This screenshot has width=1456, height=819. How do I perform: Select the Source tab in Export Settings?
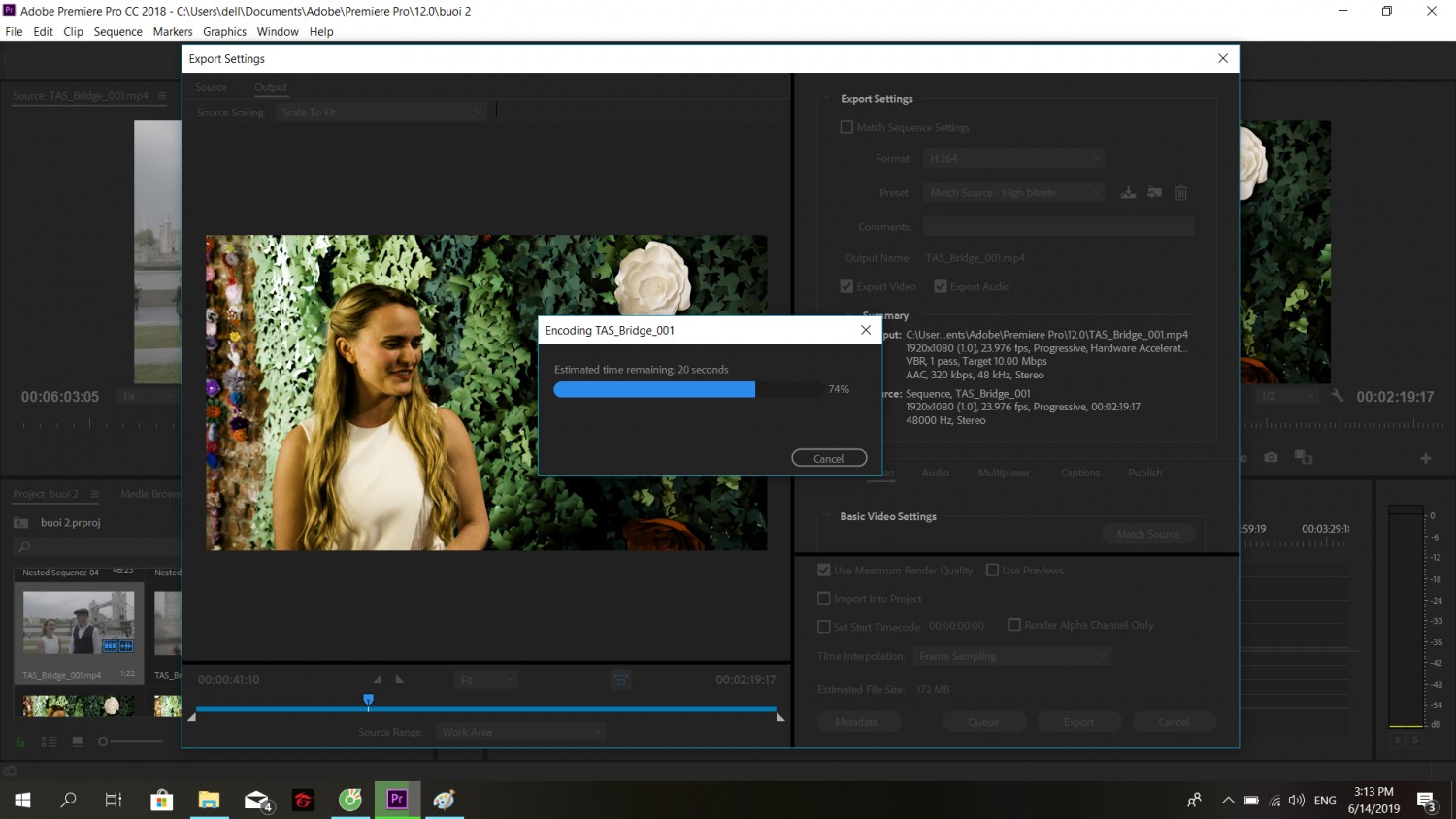pos(211,87)
